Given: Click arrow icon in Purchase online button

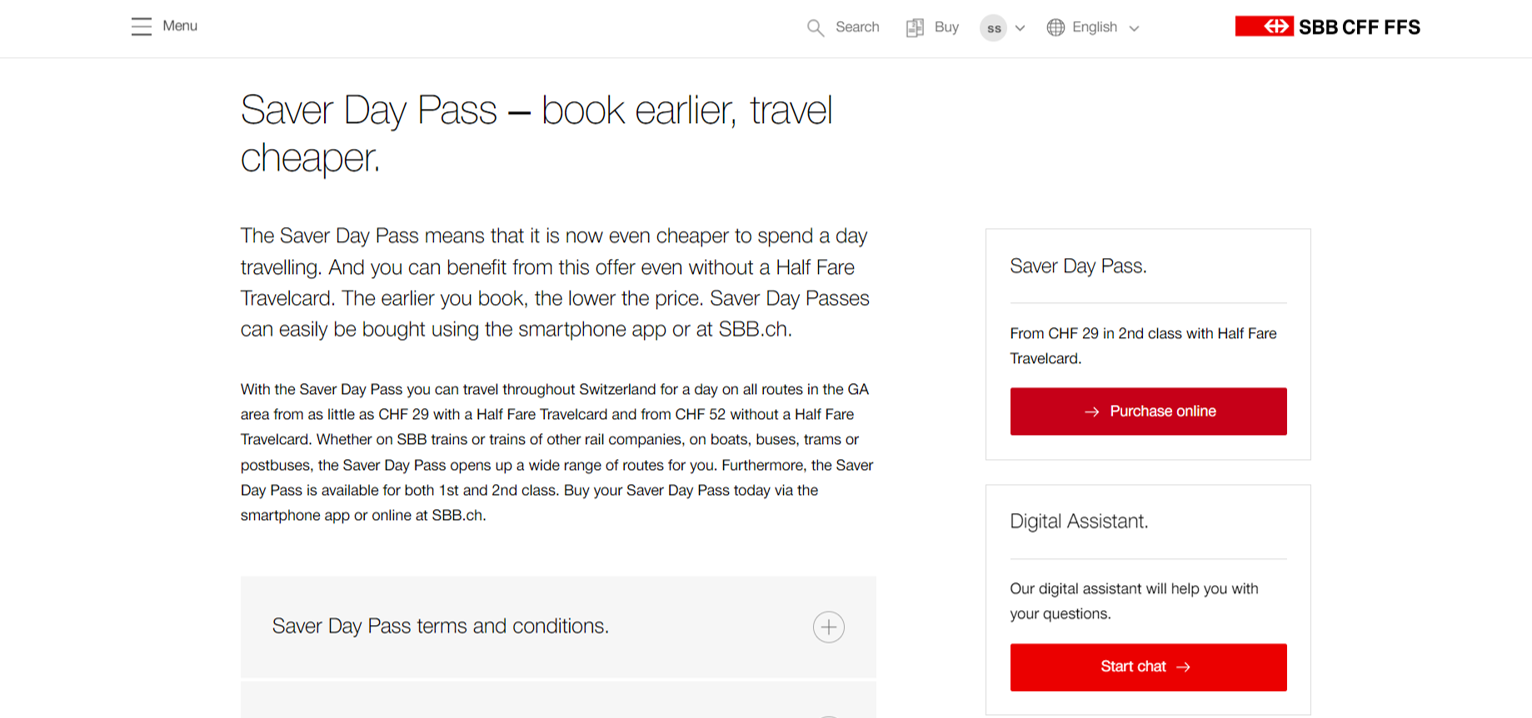Looking at the screenshot, I should pos(1092,412).
